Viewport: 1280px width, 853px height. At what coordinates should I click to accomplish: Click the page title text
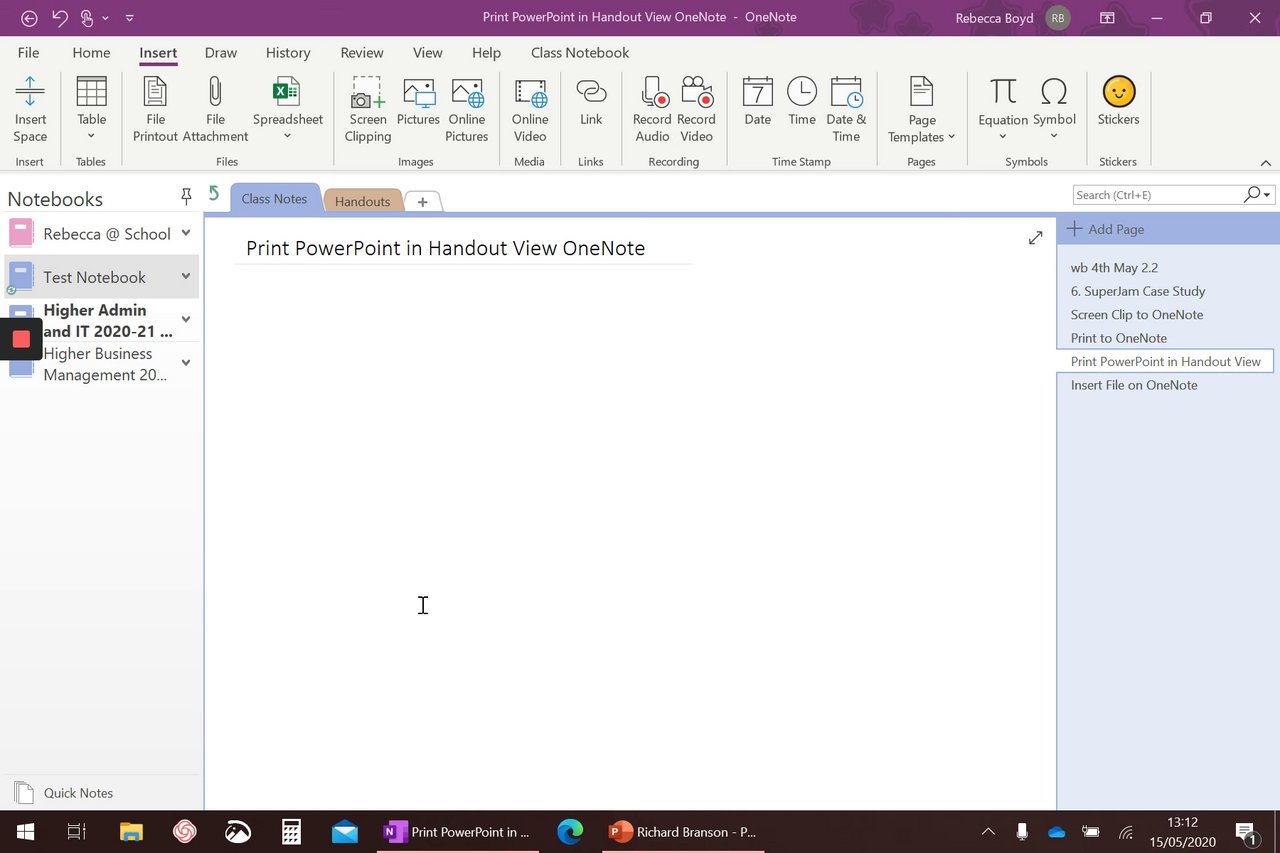coord(445,248)
